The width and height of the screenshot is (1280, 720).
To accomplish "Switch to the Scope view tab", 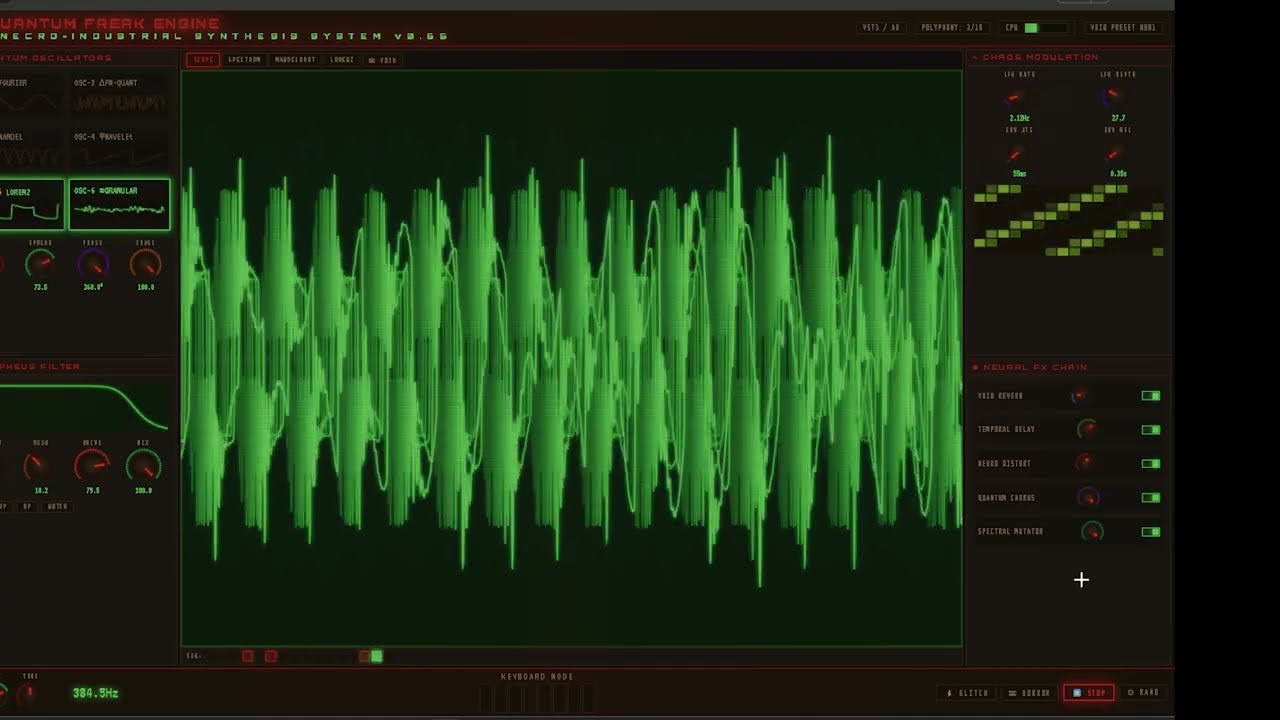I will coord(204,60).
